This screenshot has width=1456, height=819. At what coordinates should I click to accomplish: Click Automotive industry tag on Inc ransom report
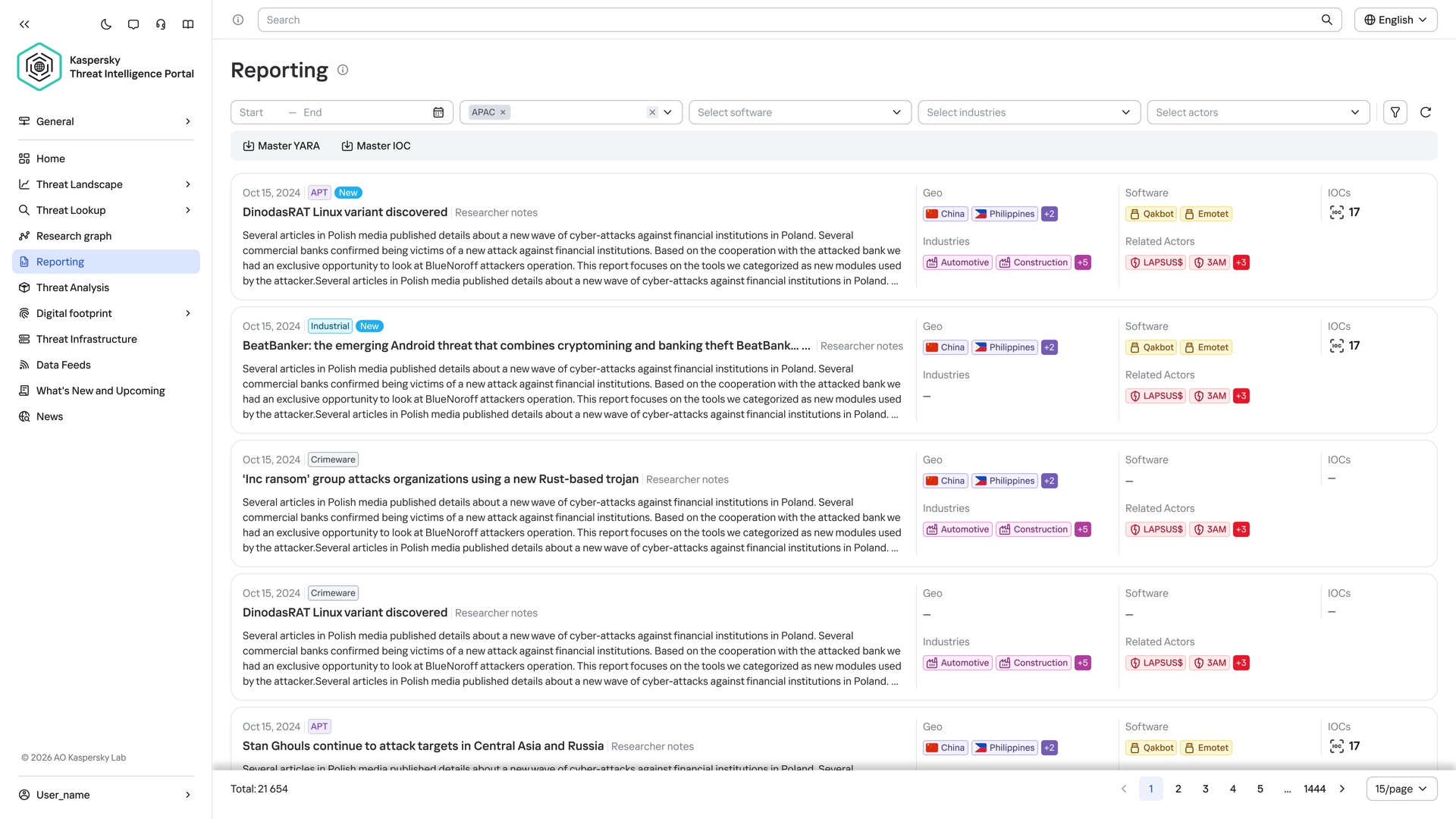[x=958, y=529]
